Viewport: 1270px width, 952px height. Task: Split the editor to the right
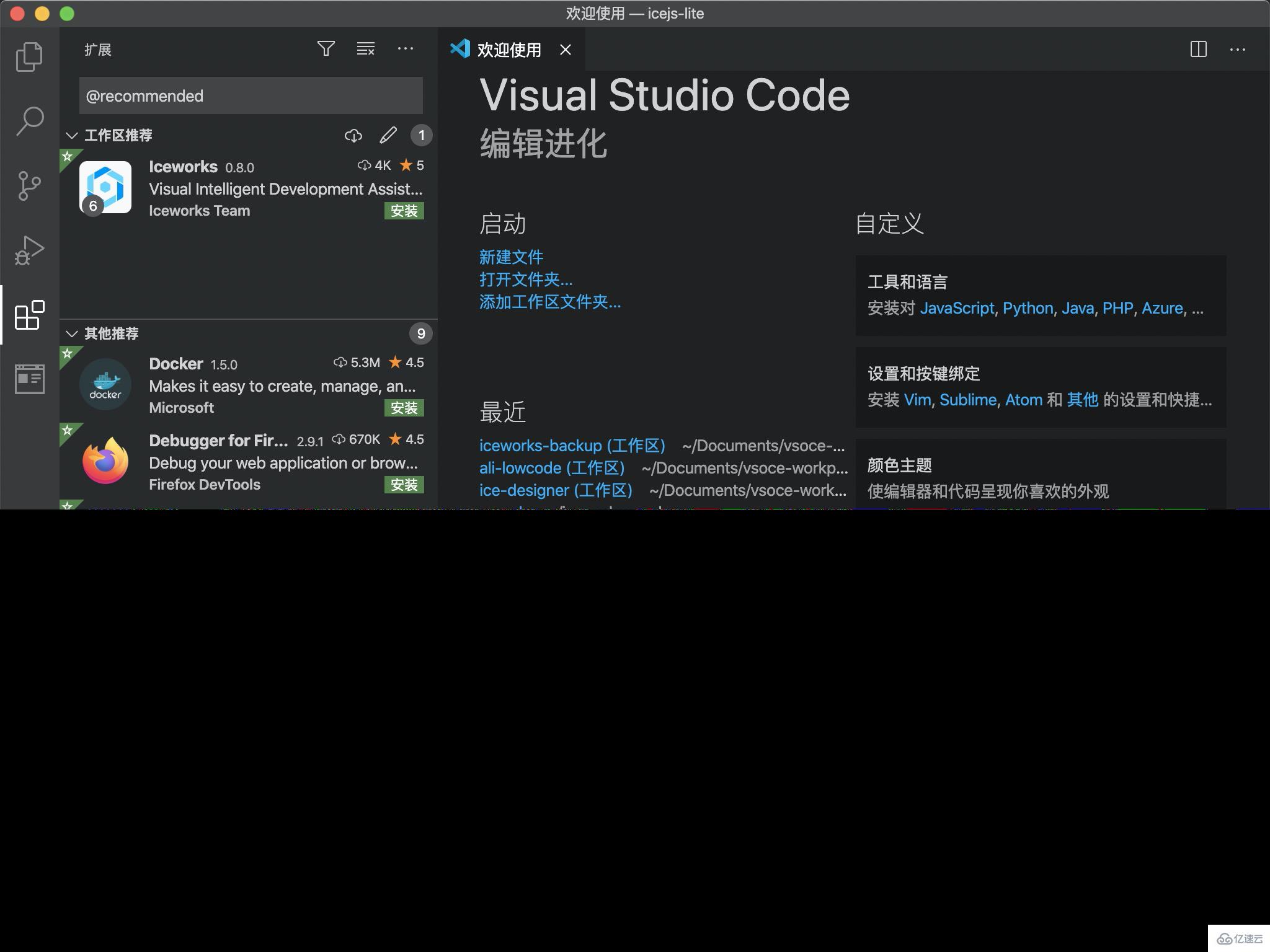click(1199, 49)
